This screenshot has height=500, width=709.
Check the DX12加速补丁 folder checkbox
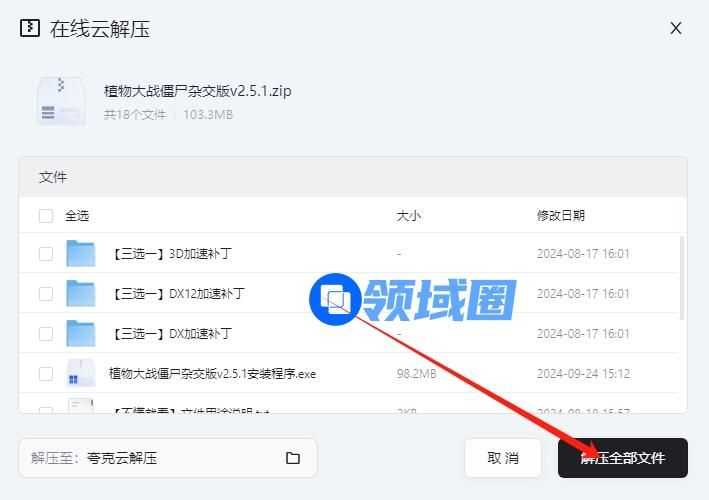point(46,294)
